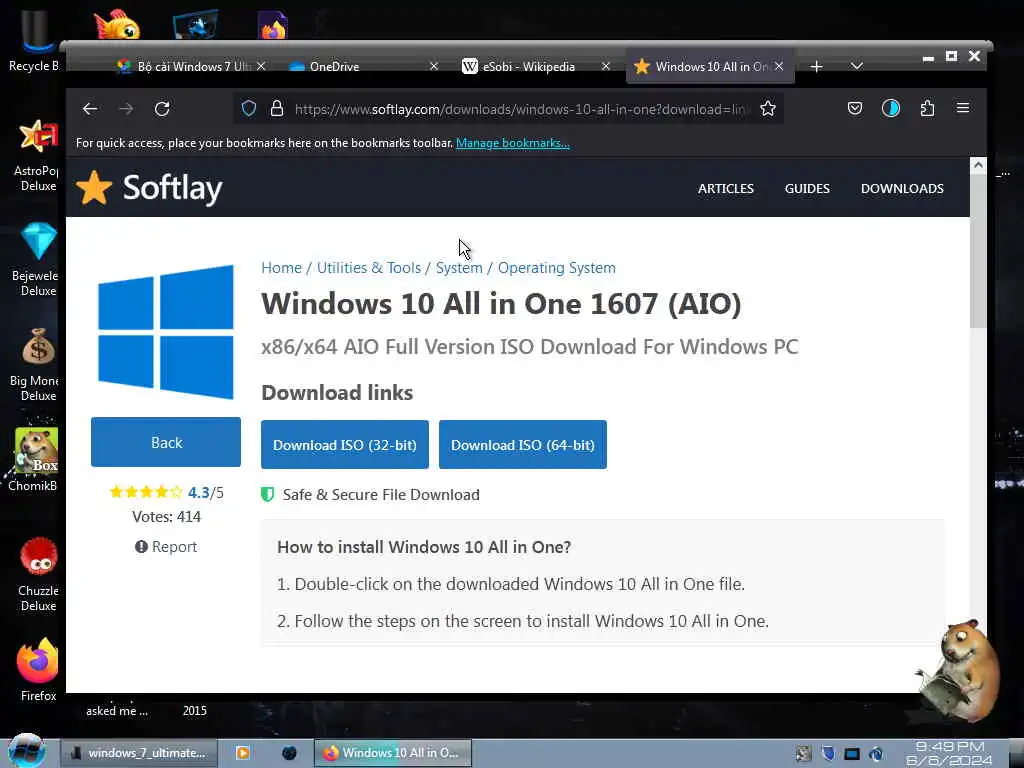
Task: Close the OneDrive tab
Action: (x=434, y=67)
